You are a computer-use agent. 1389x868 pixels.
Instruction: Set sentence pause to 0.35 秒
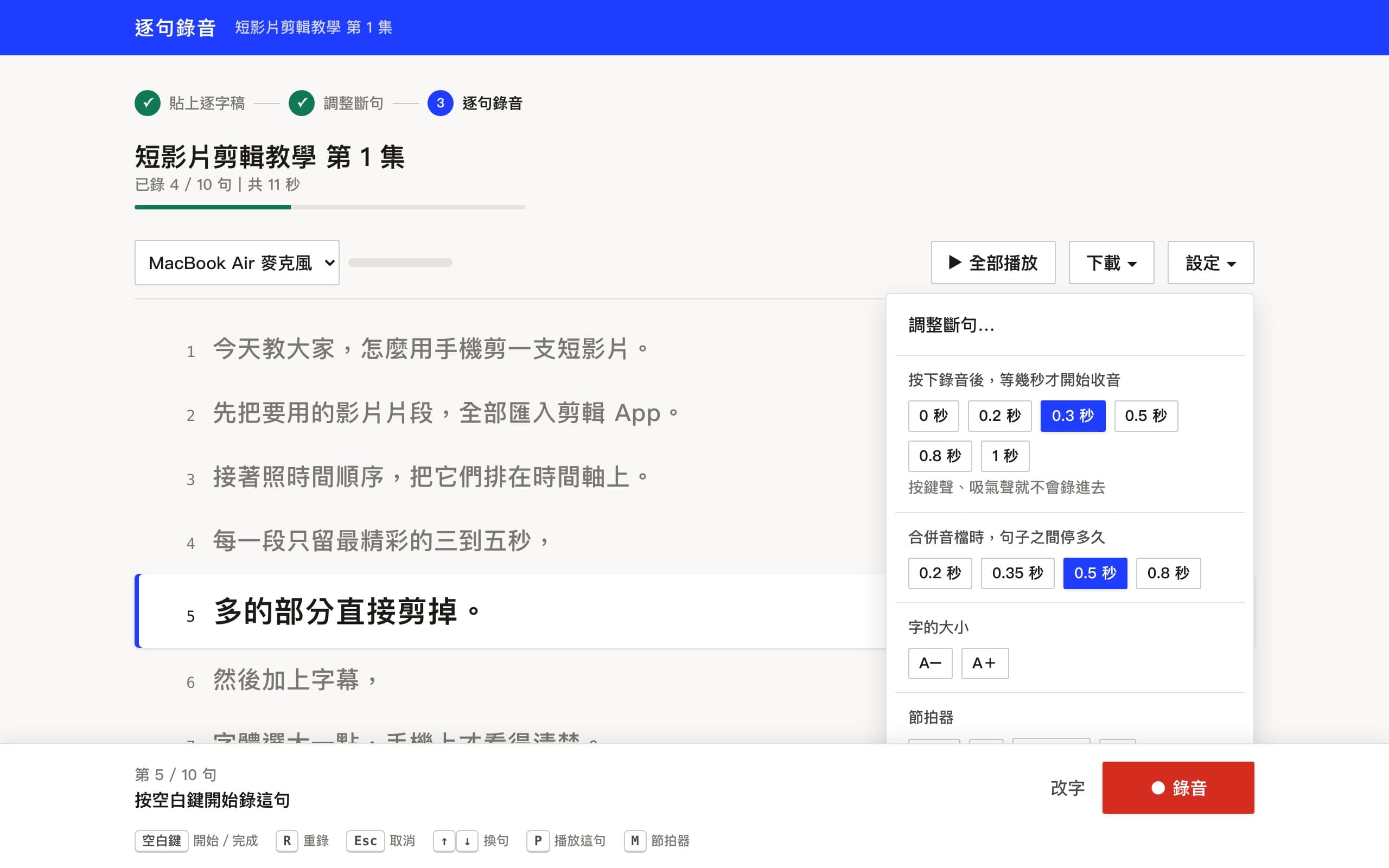click(x=1017, y=573)
